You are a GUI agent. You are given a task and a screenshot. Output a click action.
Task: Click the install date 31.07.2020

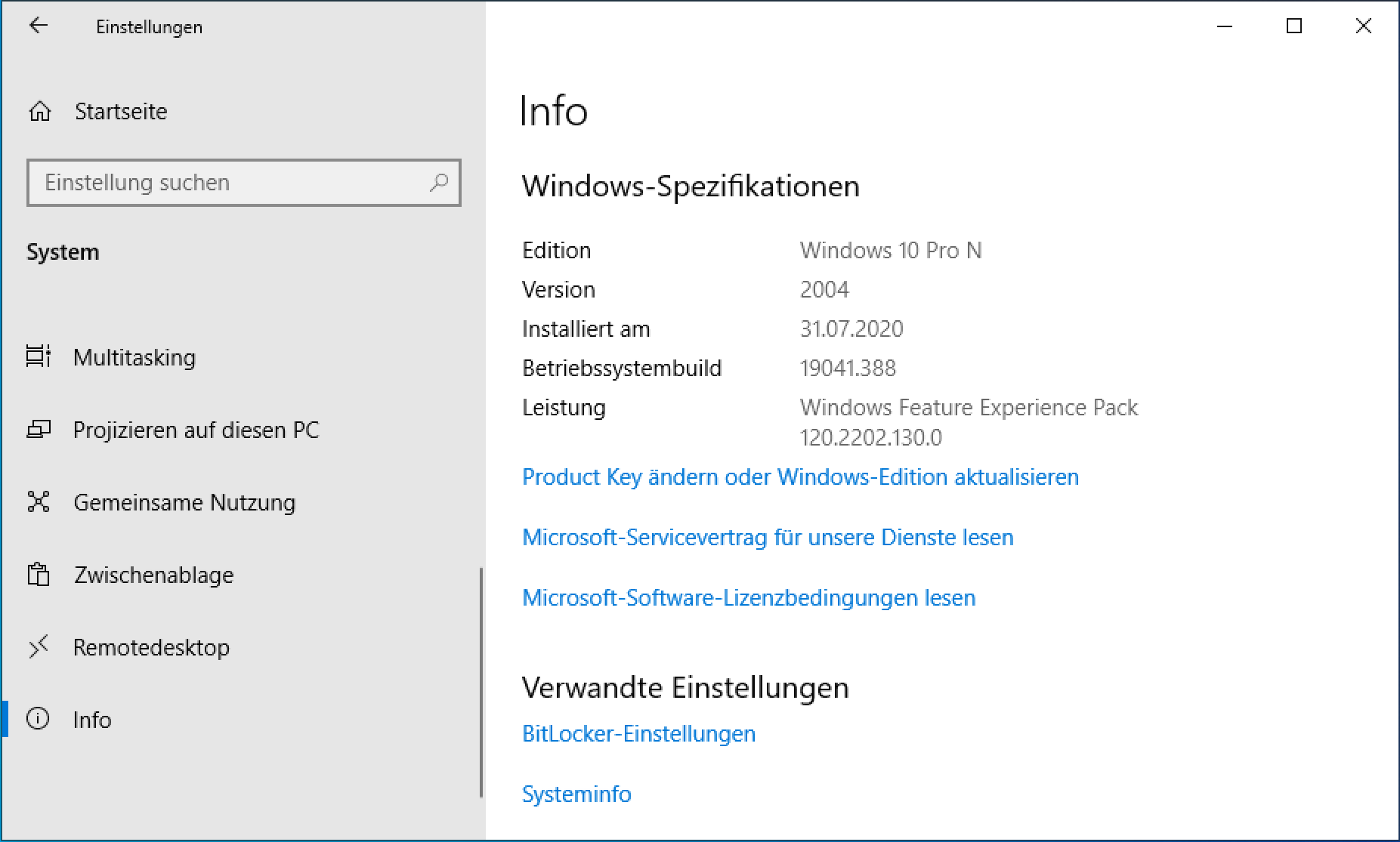pyautogui.click(x=851, y=328)
